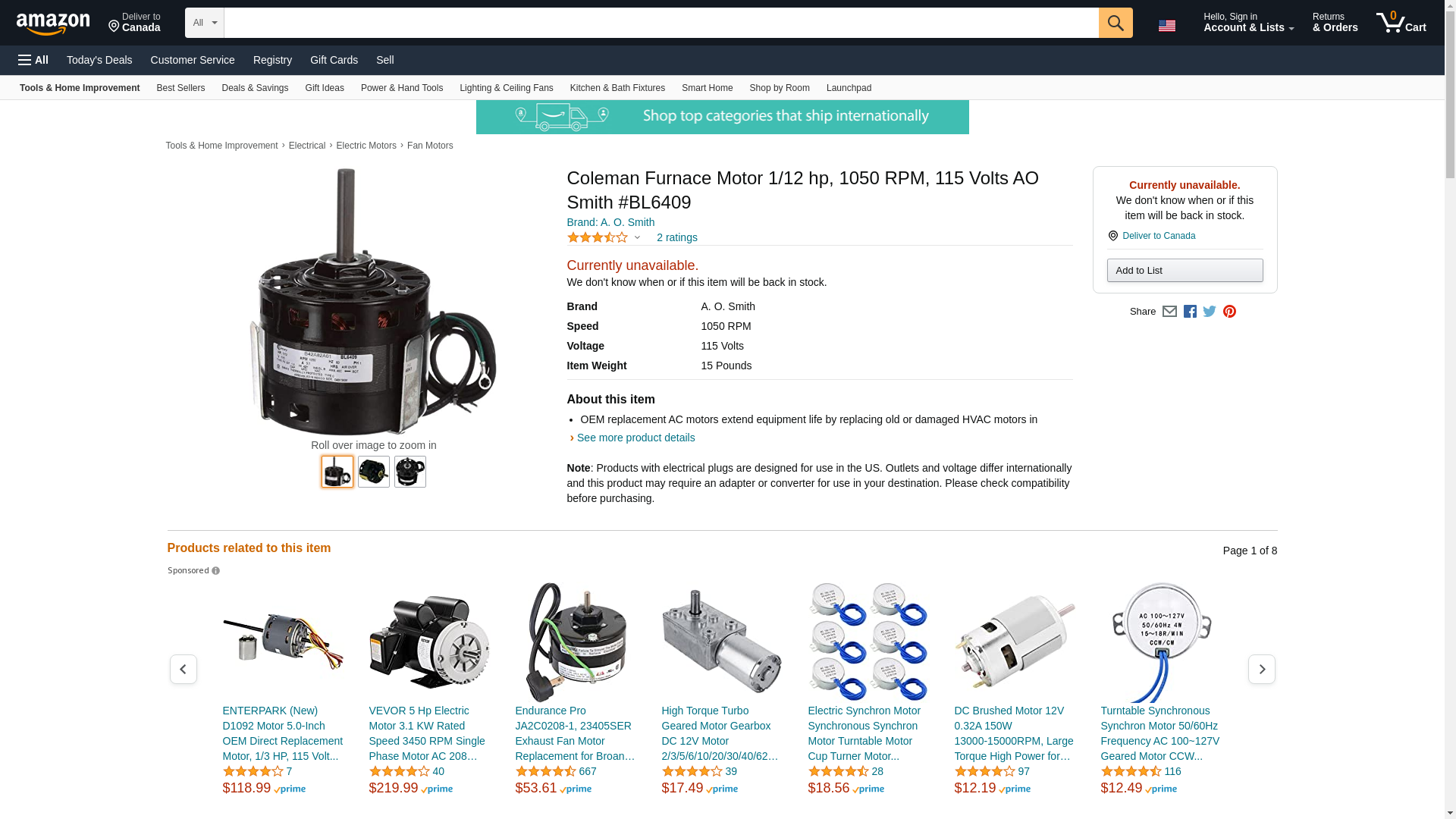Viewport: 1456px width, 819px height.
Task: Share product on Pinterest icon
Action: [x=1229, y=312]
